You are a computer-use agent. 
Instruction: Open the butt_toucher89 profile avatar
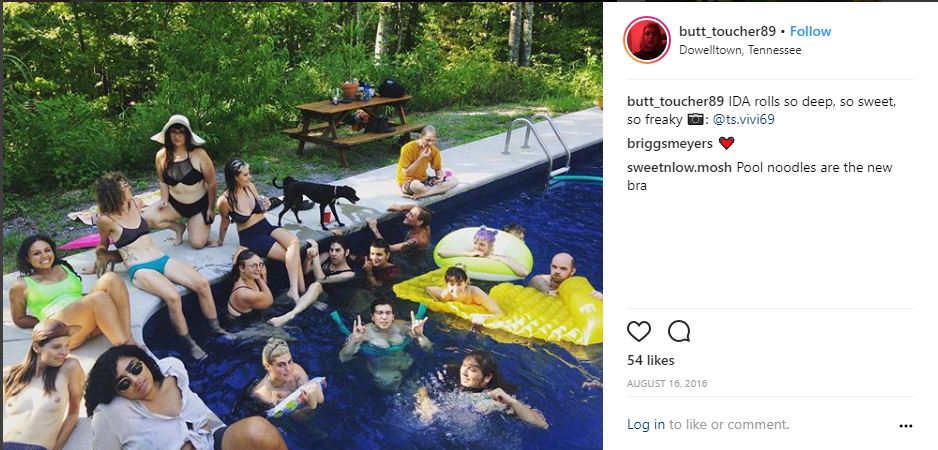pos(647,39)
